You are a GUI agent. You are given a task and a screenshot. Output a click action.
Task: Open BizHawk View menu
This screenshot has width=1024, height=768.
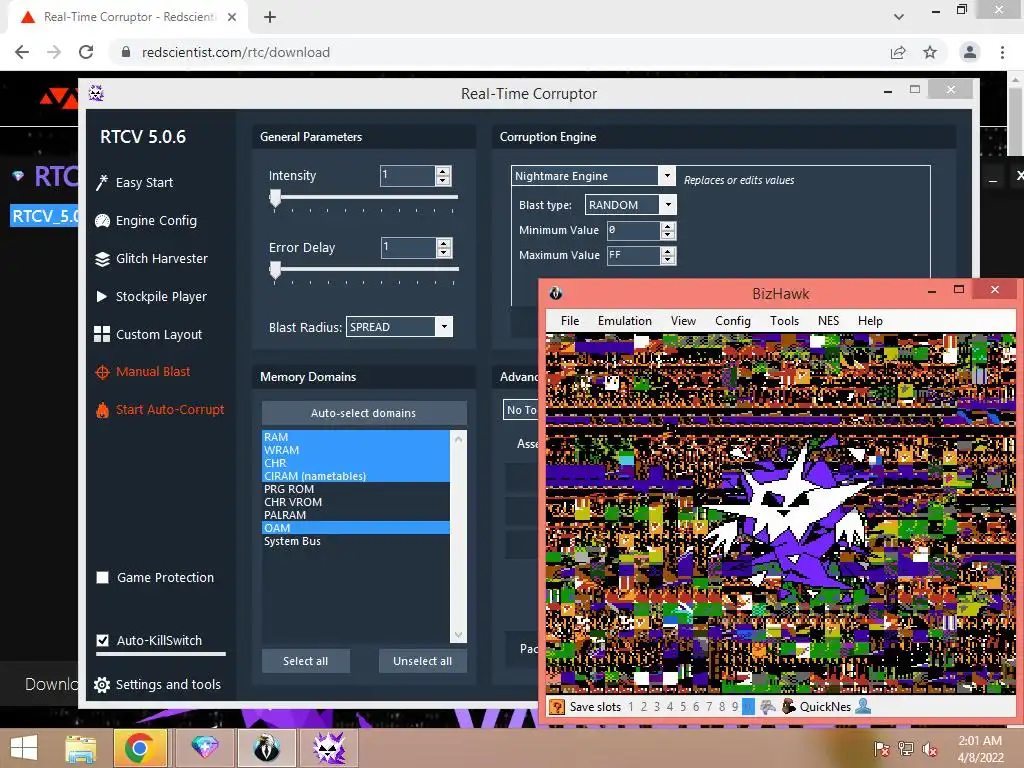pos(683,321)
